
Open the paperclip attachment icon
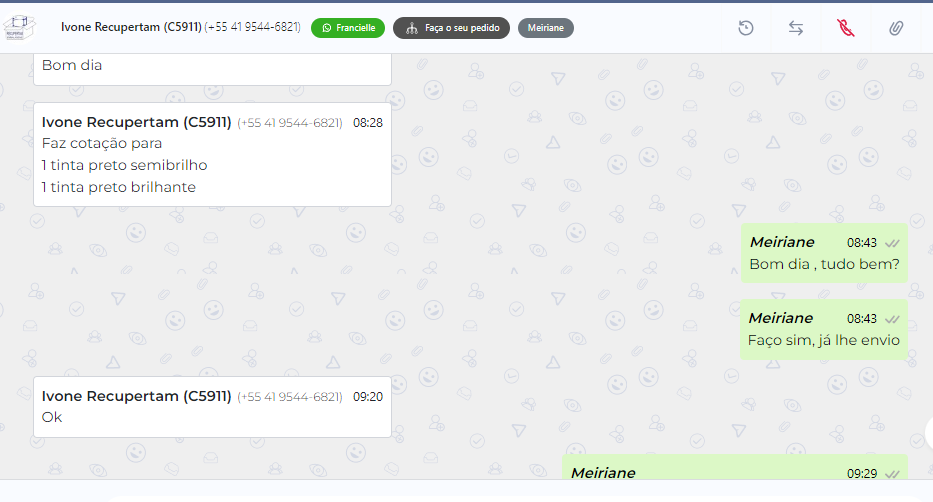click(x=896, y=28)
